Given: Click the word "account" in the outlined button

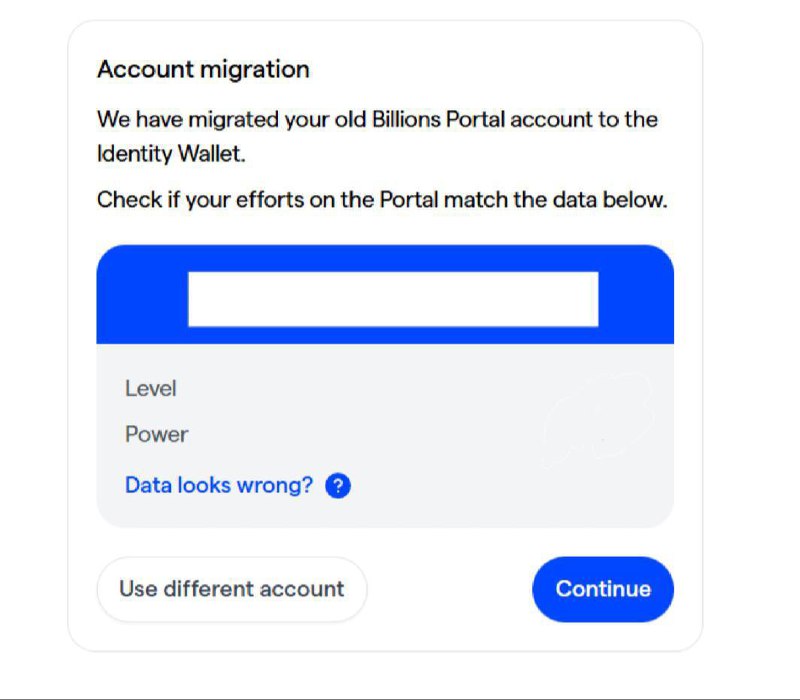Looking at the screenshot, I should click(303, 589).
